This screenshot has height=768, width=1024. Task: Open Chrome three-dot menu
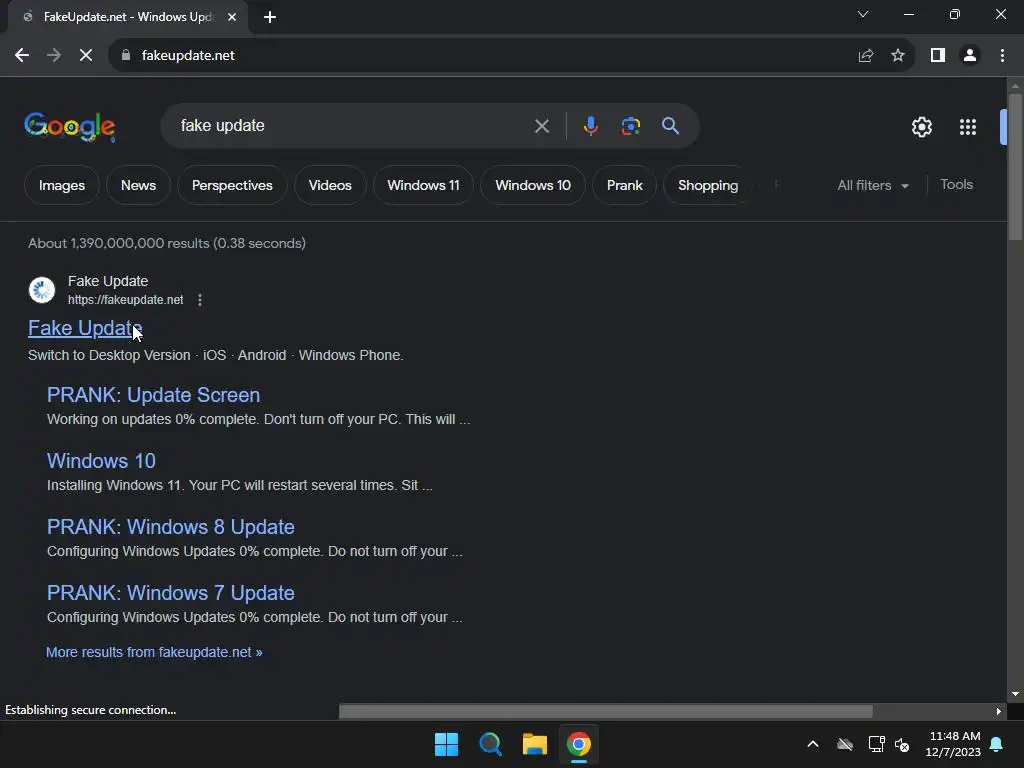pos(1002,56)
